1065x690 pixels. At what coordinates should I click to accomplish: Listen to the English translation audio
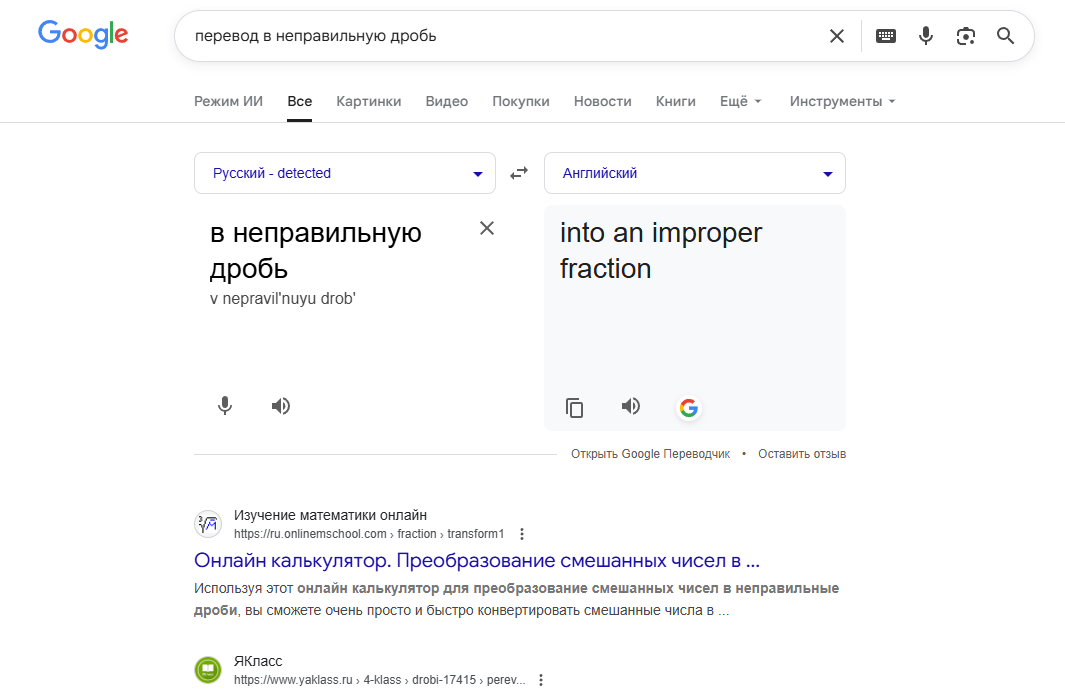[631, 406]
